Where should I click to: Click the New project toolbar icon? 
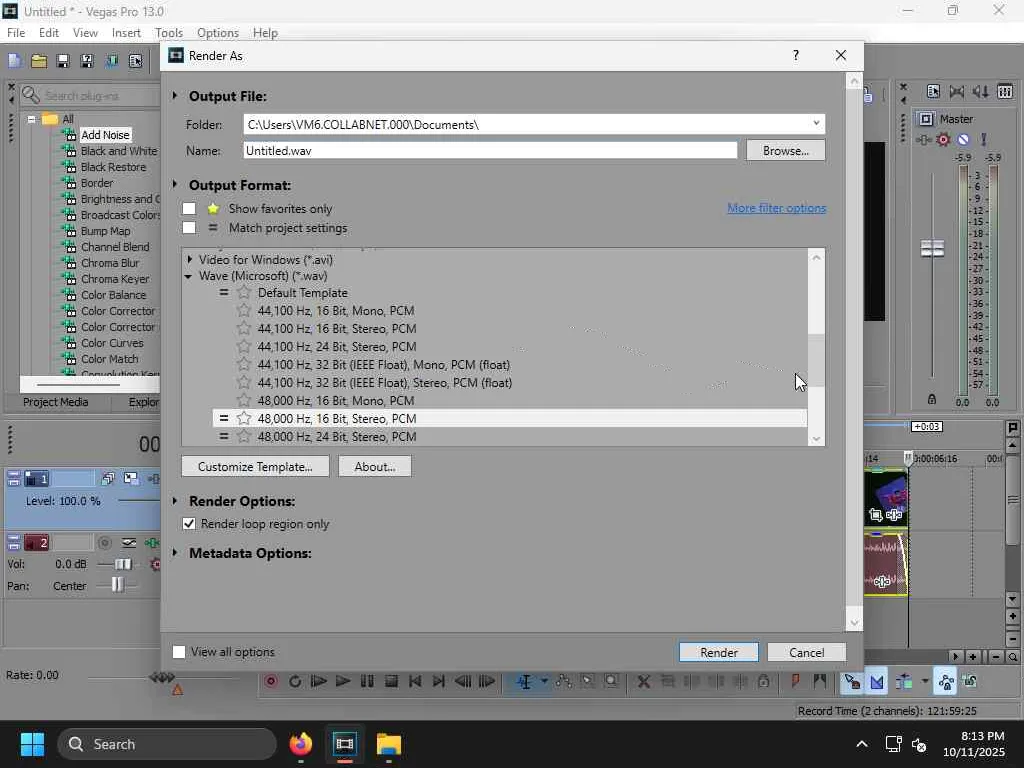coord(15,61)
